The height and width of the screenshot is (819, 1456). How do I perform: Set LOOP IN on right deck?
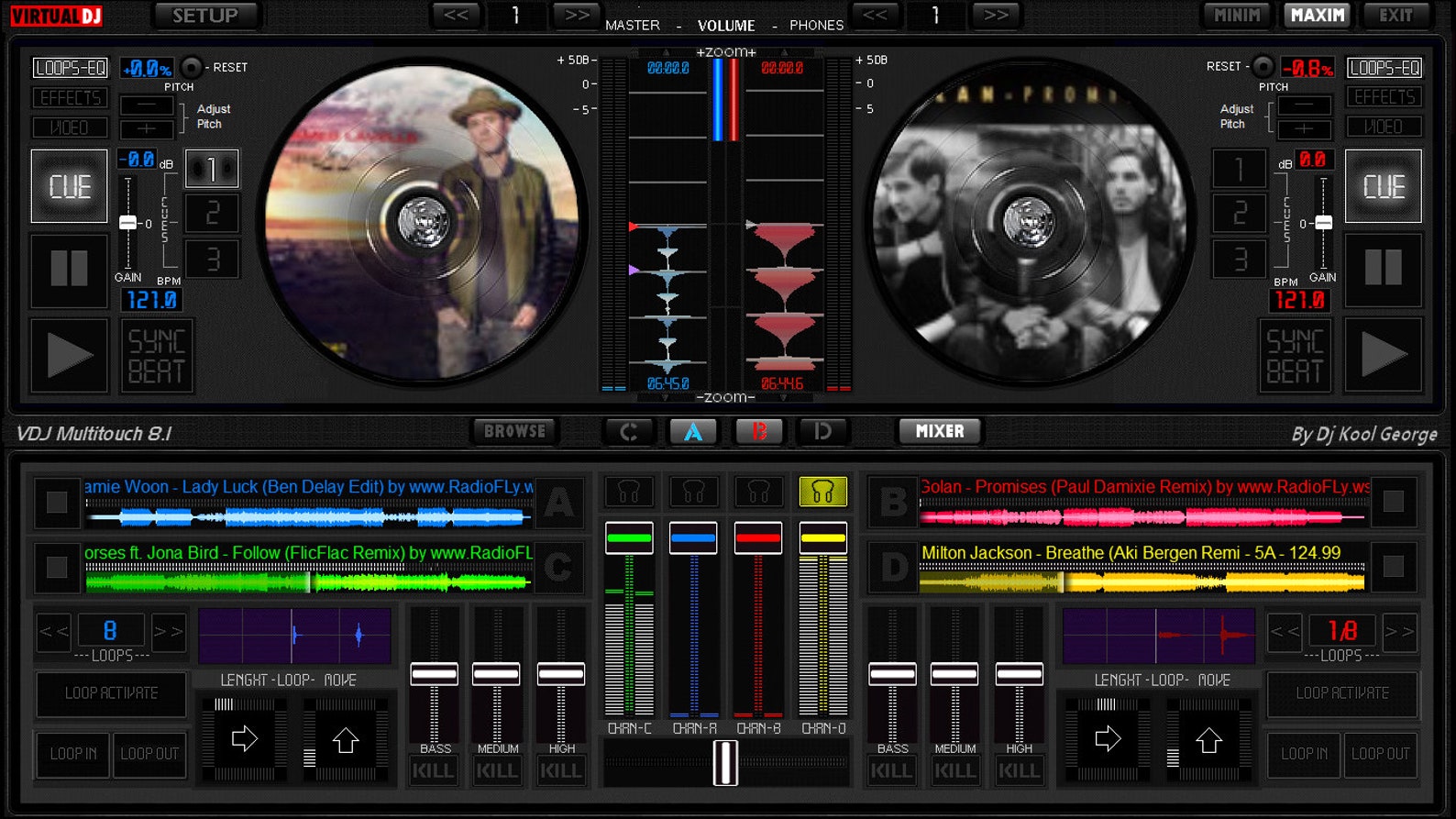pyautogui.click(x=1305, y=754)
